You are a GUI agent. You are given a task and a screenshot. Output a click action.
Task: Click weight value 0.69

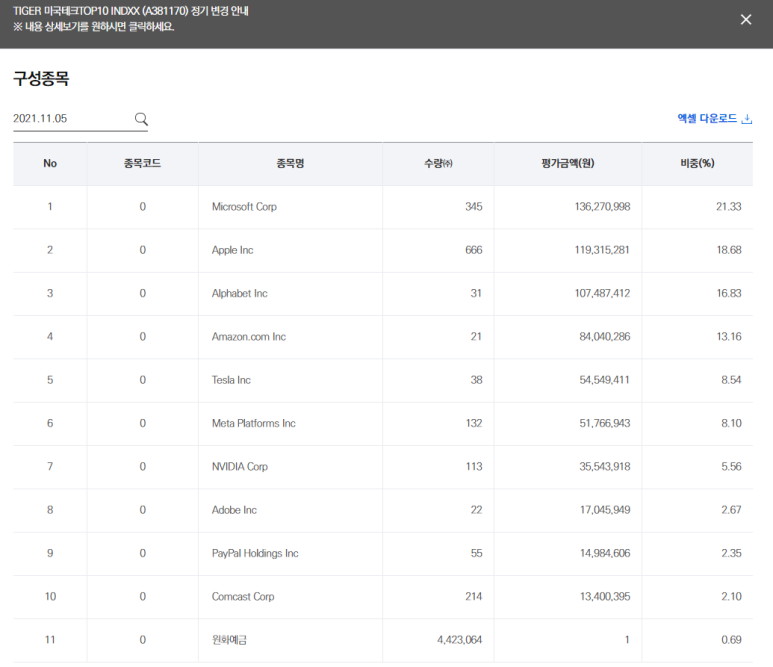tap(731, 640)
